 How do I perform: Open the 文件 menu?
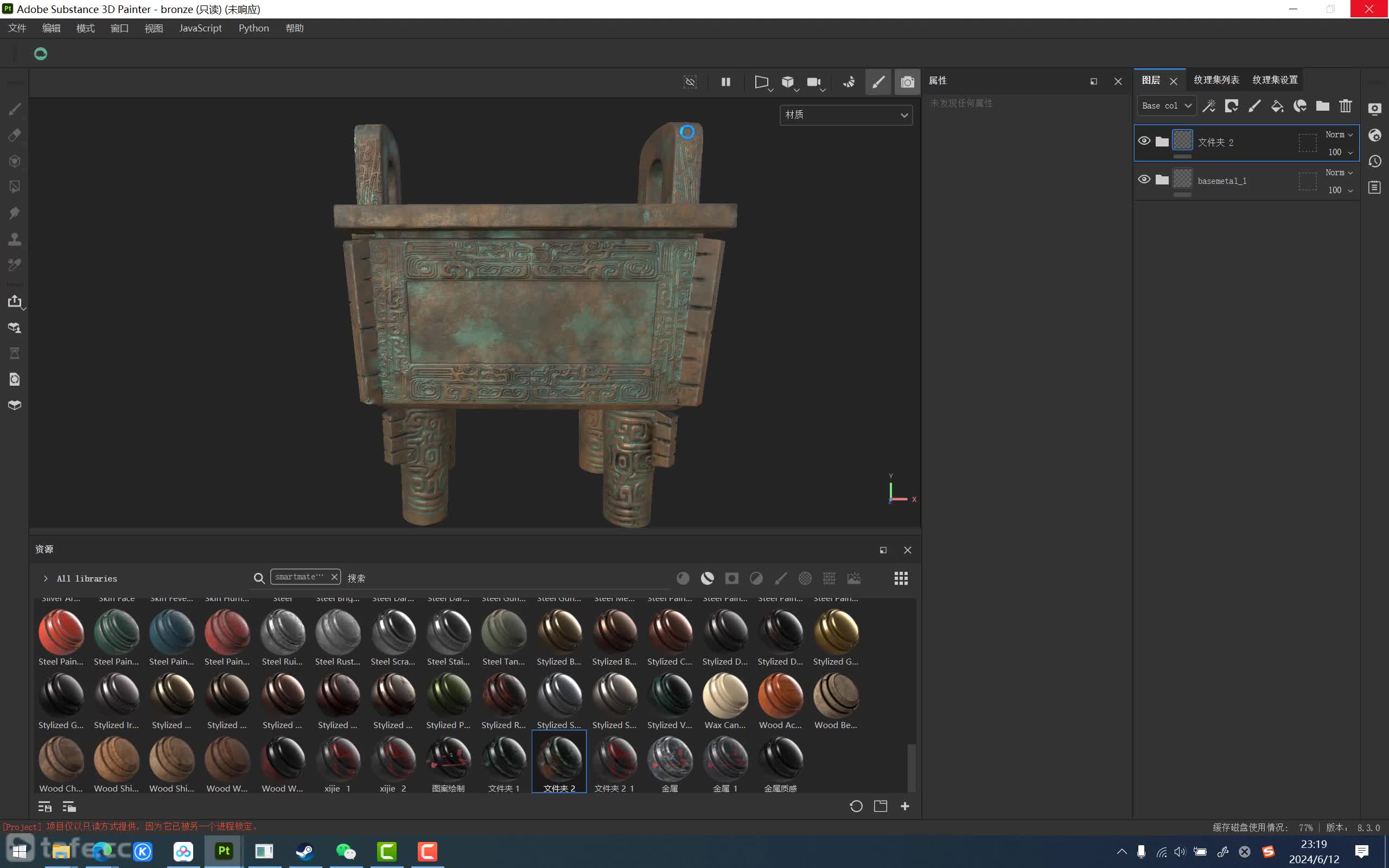pyautogui.click(x=17, y=28)
